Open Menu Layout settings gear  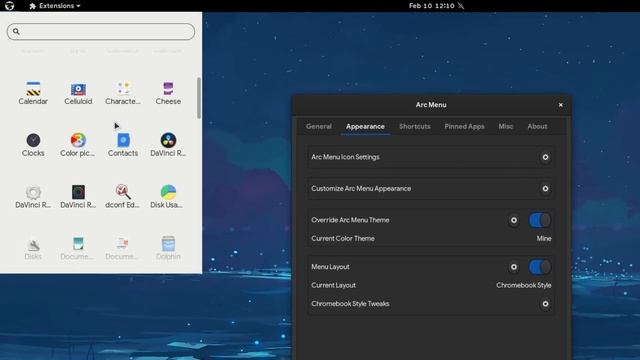click(513, 267)
